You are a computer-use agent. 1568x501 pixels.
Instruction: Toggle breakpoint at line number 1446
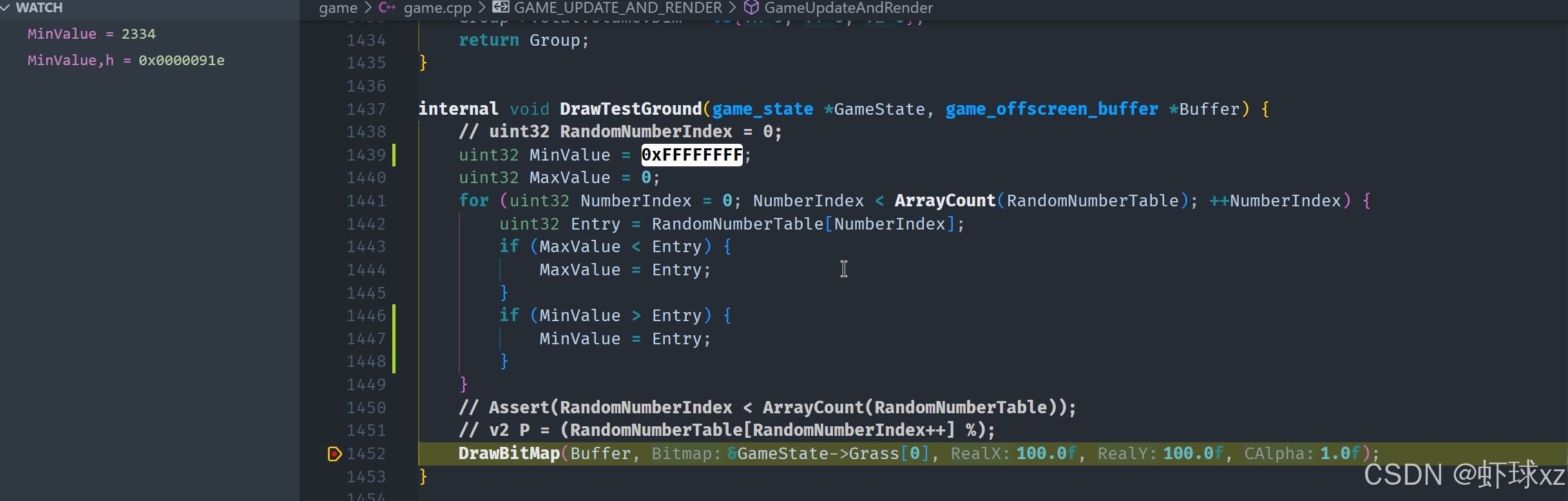point(334,316)
